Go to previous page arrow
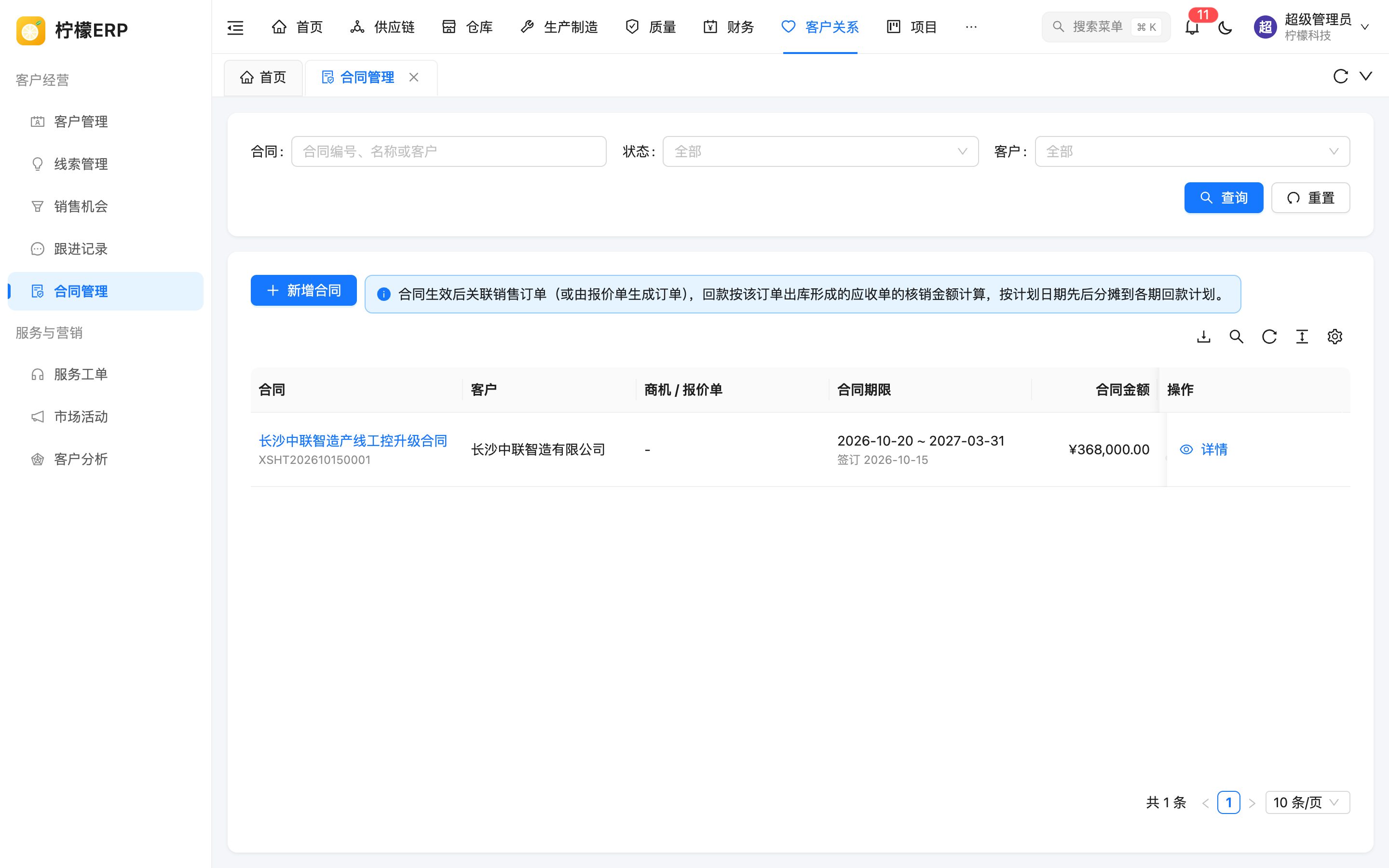1389x868 pixels. point(1205,803)
